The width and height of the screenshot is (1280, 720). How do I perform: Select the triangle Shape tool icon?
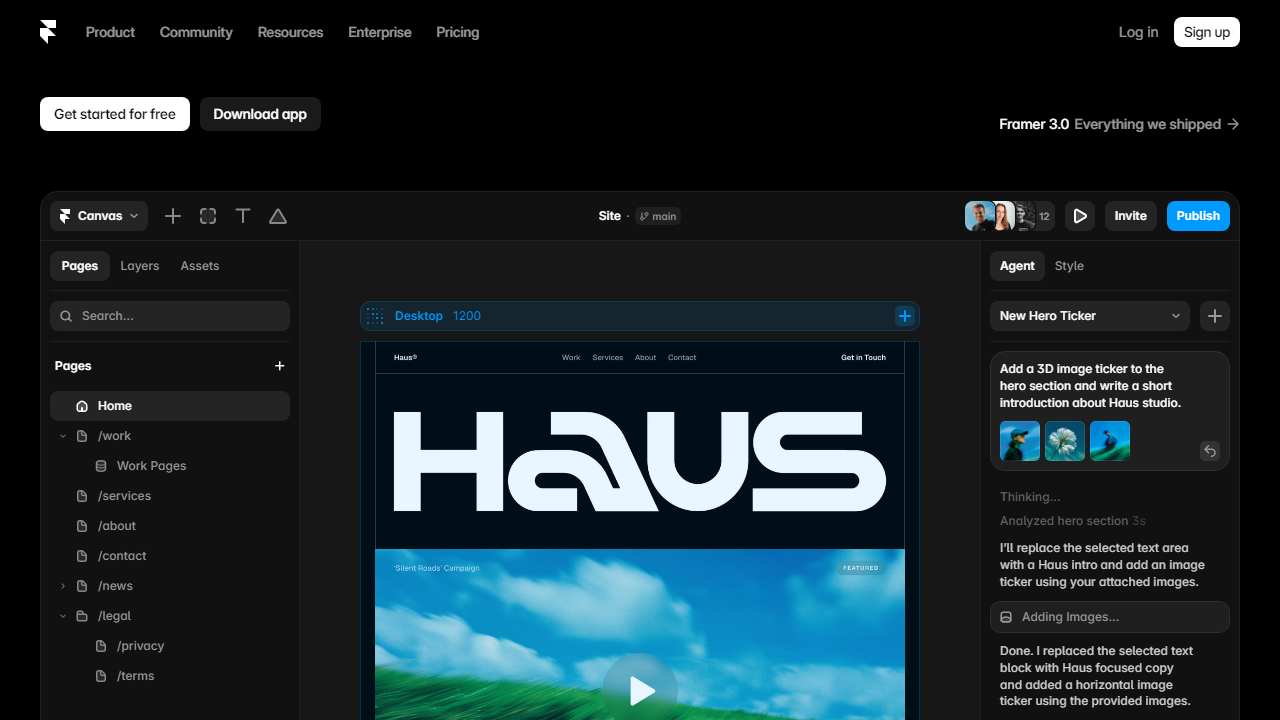point(278,216)
